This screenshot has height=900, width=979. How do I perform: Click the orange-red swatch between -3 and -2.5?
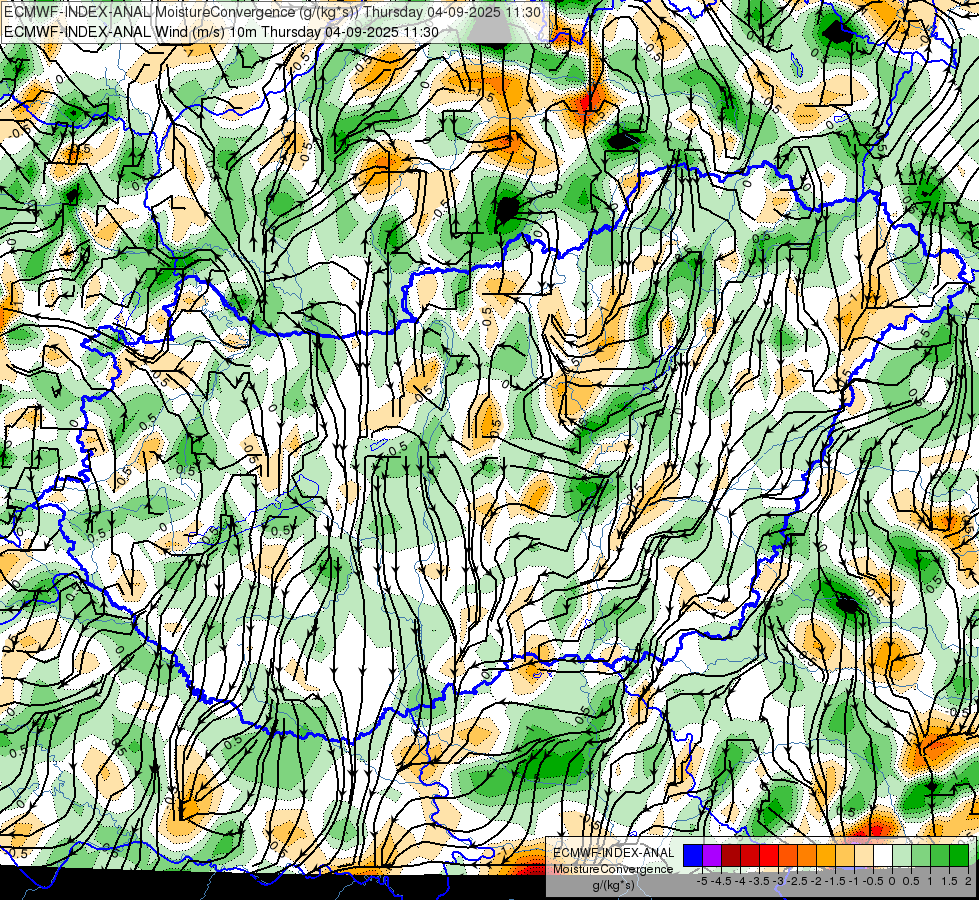tap(788, 856)
